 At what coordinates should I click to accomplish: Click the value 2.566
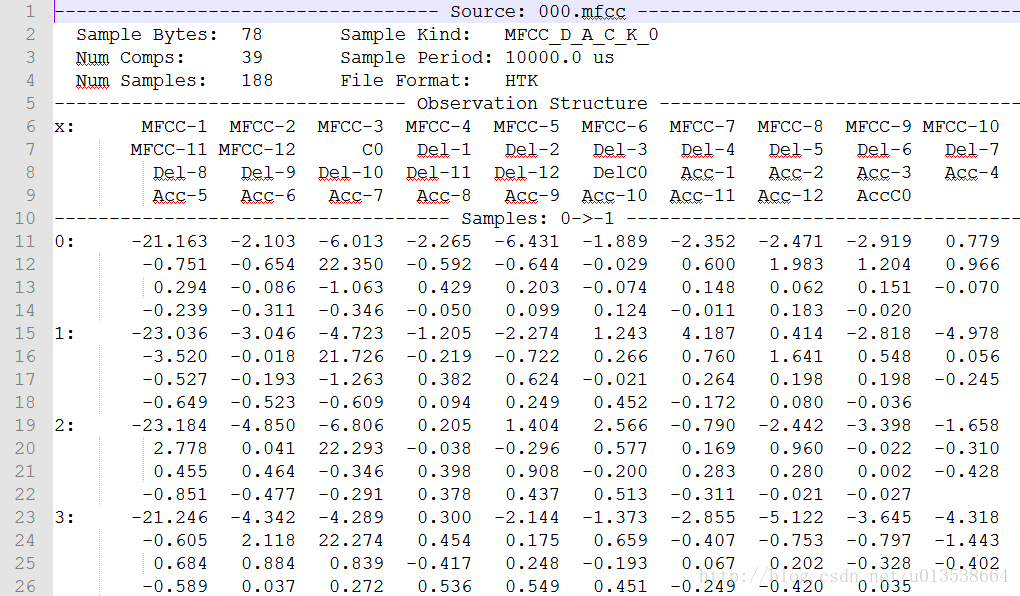(620, 426)
